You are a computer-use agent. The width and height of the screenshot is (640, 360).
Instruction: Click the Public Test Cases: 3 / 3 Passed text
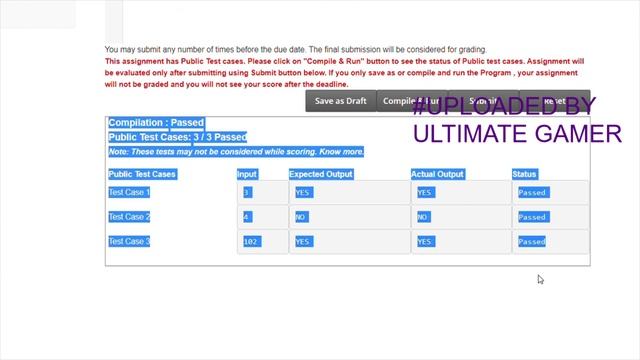click(x=178, y=137)
